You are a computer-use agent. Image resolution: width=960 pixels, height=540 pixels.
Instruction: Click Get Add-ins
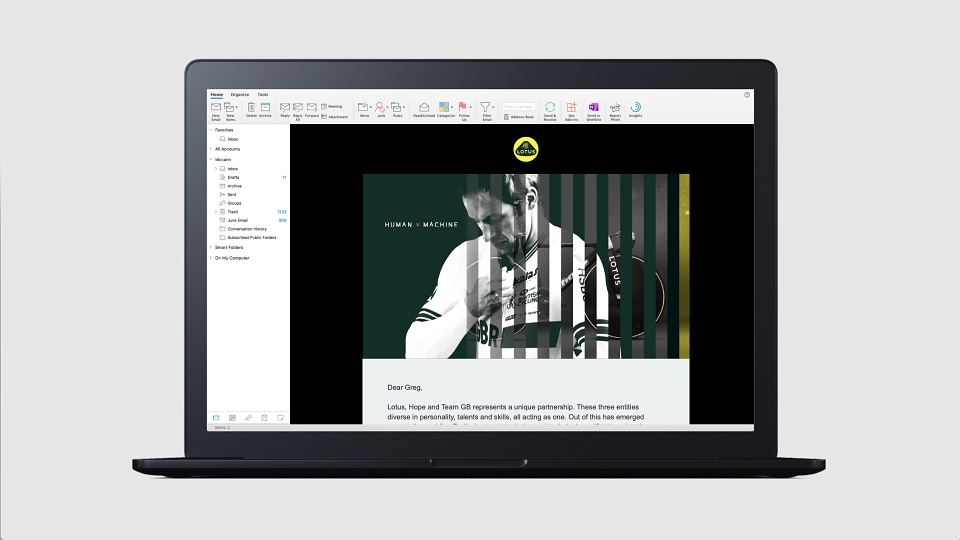coord(571,111)
